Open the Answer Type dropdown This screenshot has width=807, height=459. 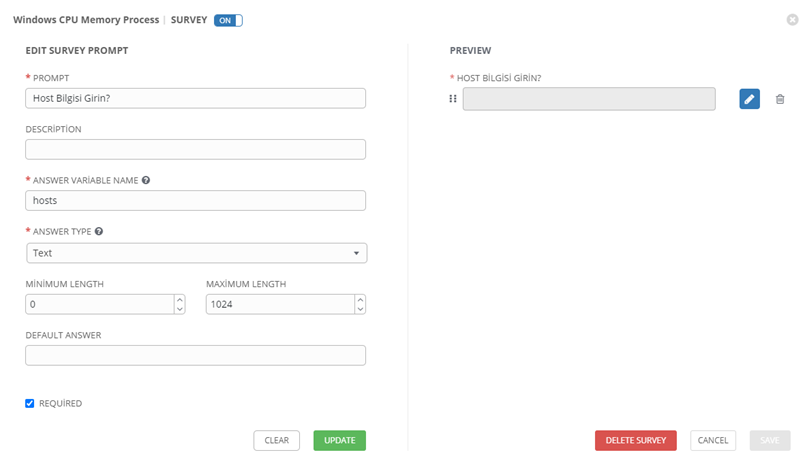coord(197,253)
